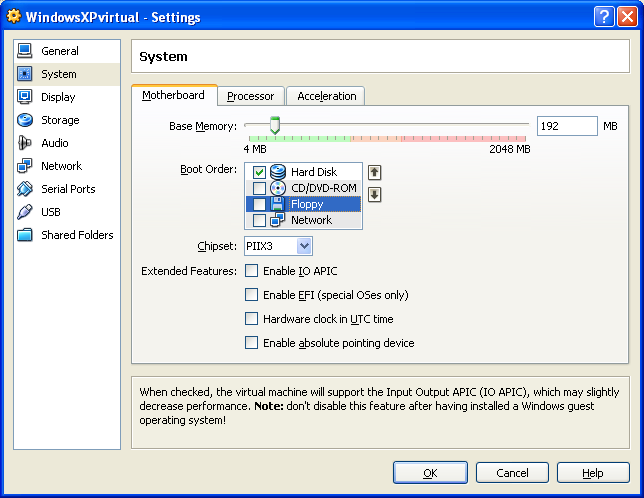This screenshot has height=498, width=644.
Task: Click the Storage disk icon in sidebar
Action: click(x=25, y=120)
